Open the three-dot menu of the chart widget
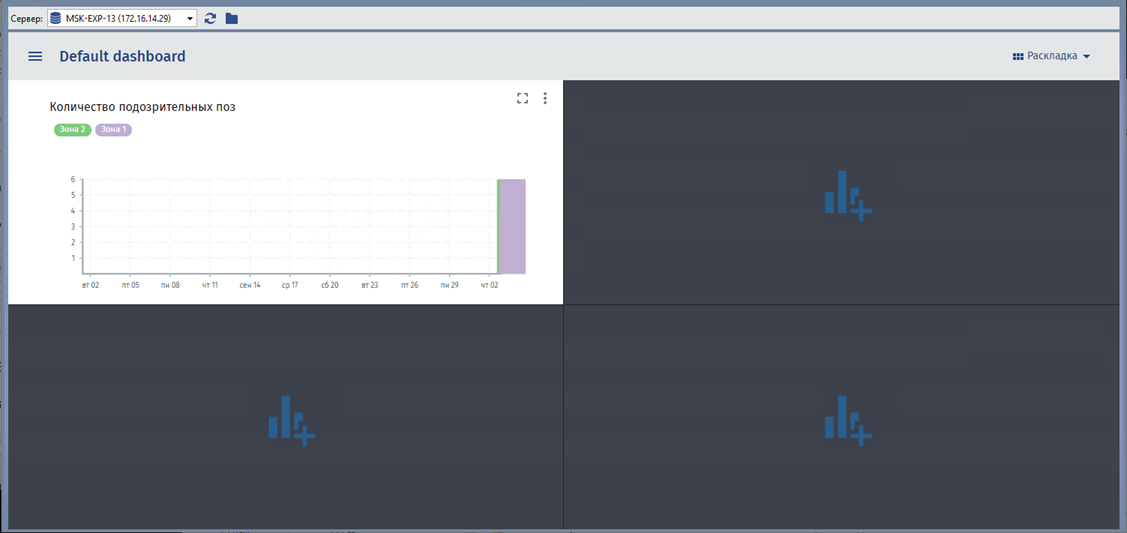 point(545,98)
